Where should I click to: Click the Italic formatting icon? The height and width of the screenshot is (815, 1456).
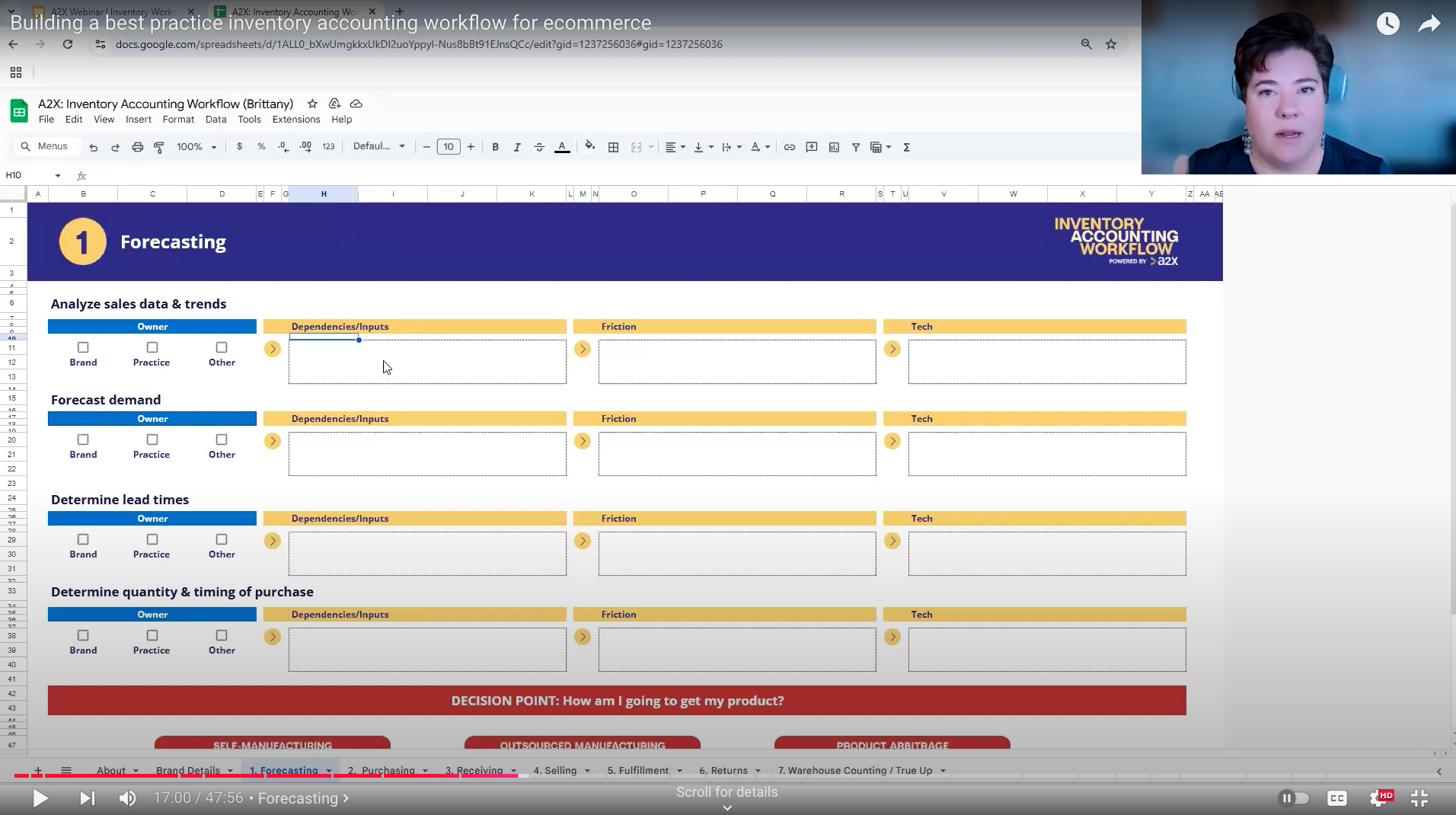tap(517, 146)
